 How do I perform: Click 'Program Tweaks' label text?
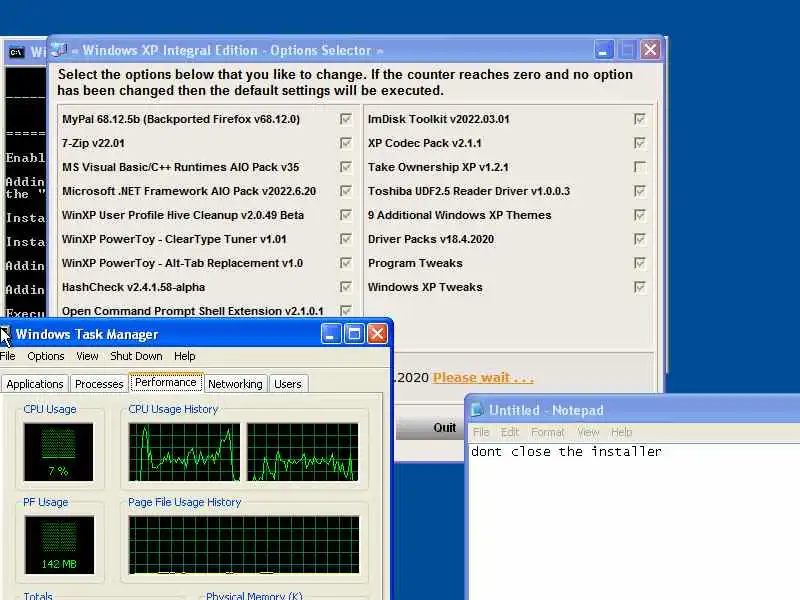point(415,263)
